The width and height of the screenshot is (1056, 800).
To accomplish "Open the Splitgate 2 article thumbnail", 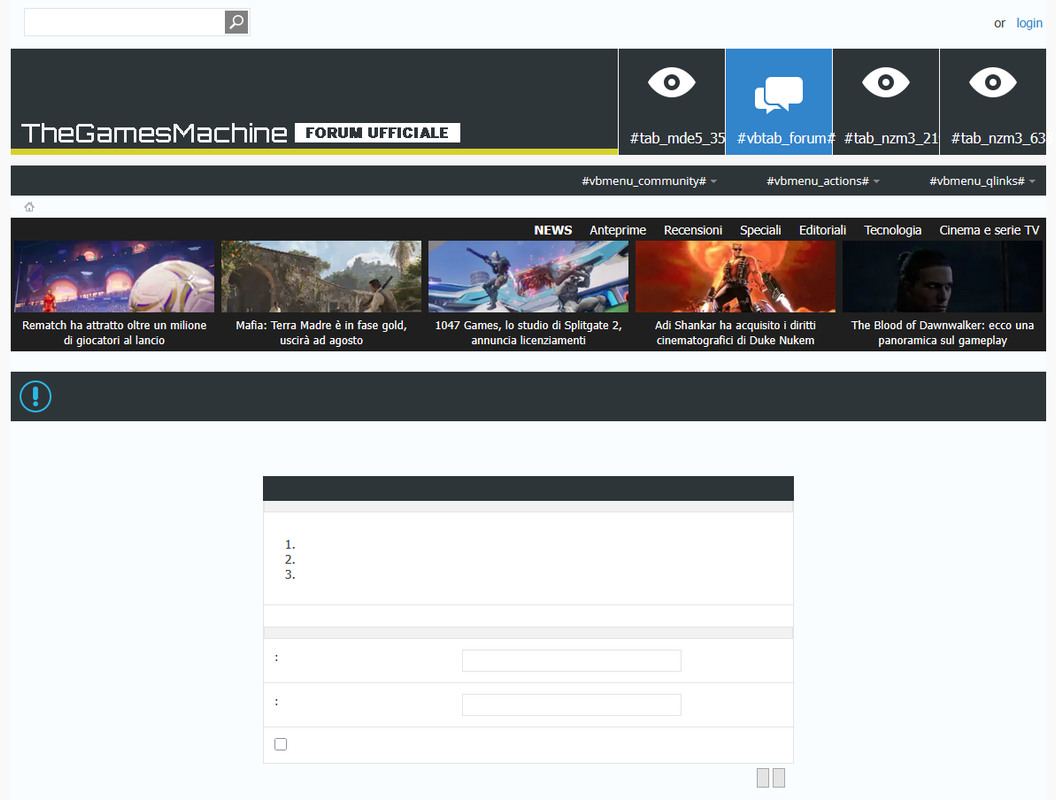I will pos(529,277).
